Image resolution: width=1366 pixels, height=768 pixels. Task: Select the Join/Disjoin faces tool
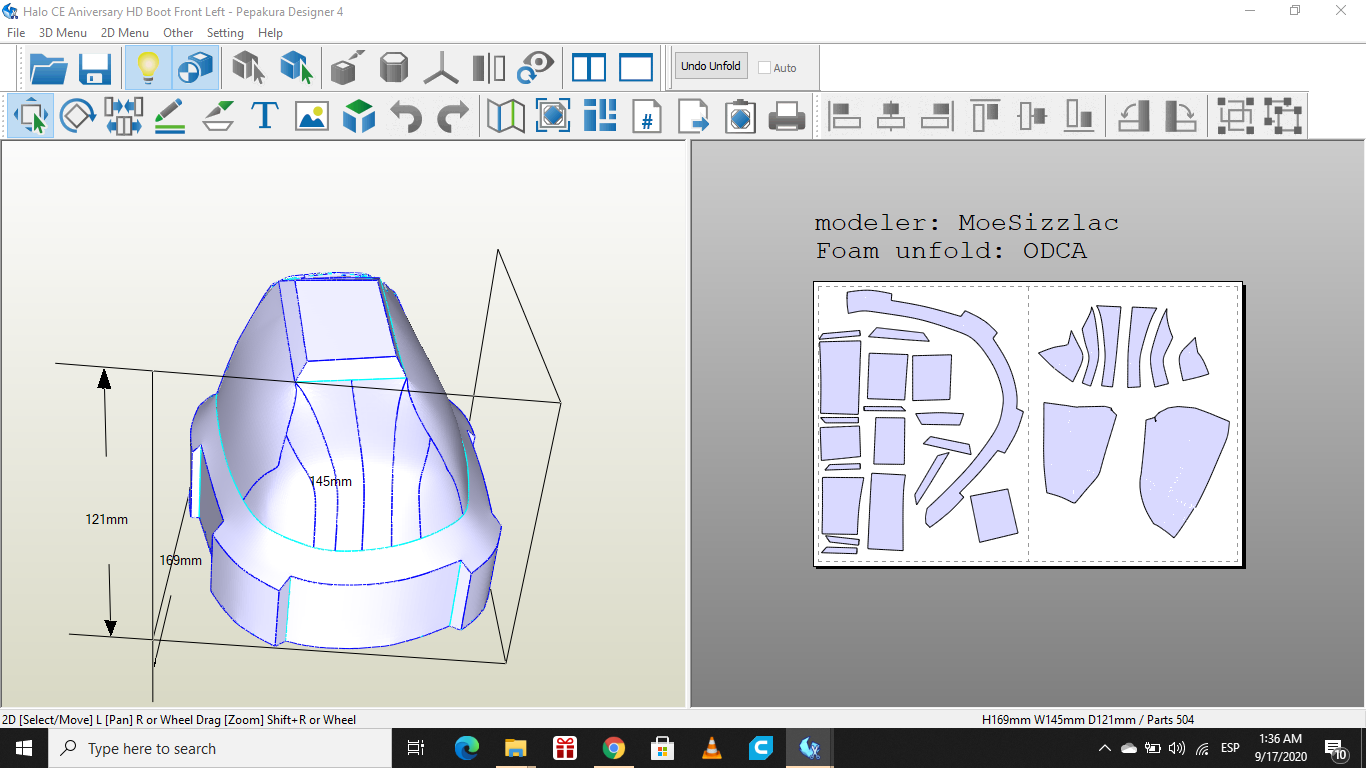[x=123, y=116]
